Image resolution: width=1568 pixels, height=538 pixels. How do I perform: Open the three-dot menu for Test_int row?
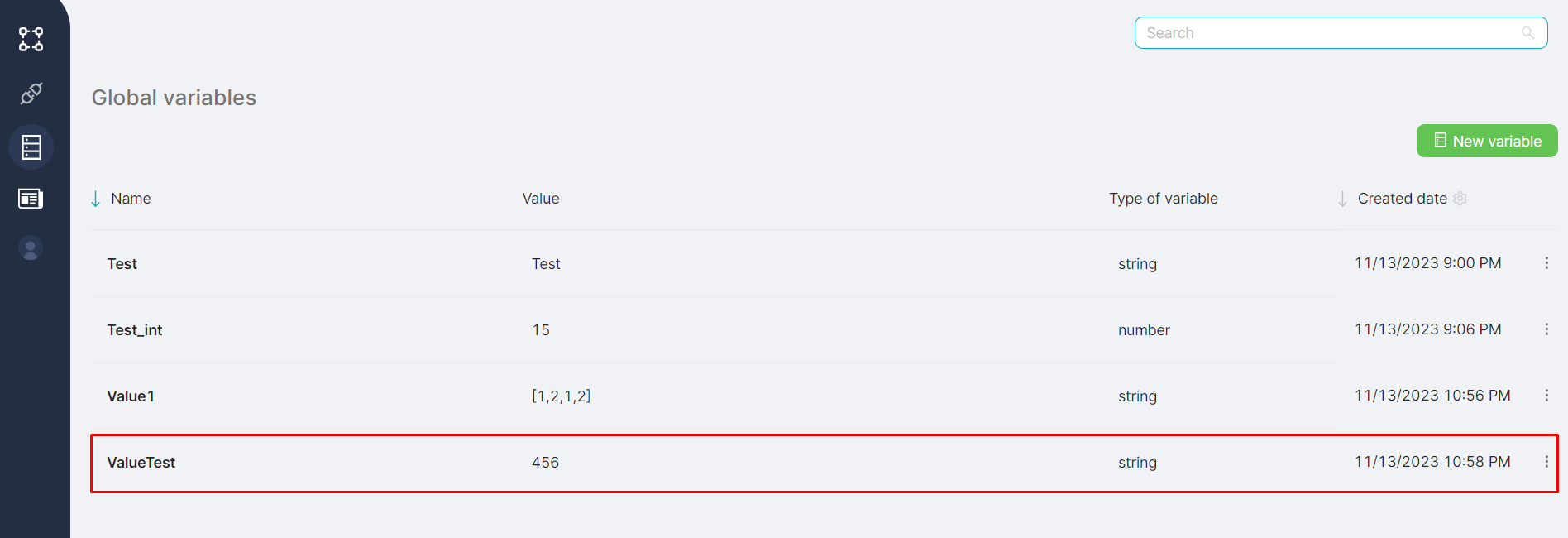pos(1546,329)
